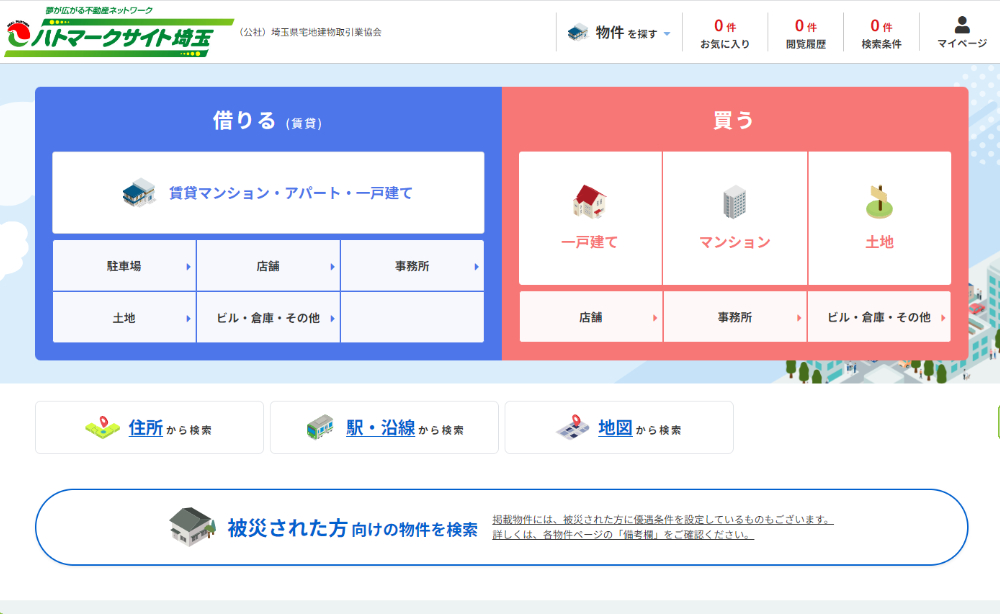Click rental ビル・倉庫・その他 button
The image size is (1000, 614).
click(x=268, y=318)
